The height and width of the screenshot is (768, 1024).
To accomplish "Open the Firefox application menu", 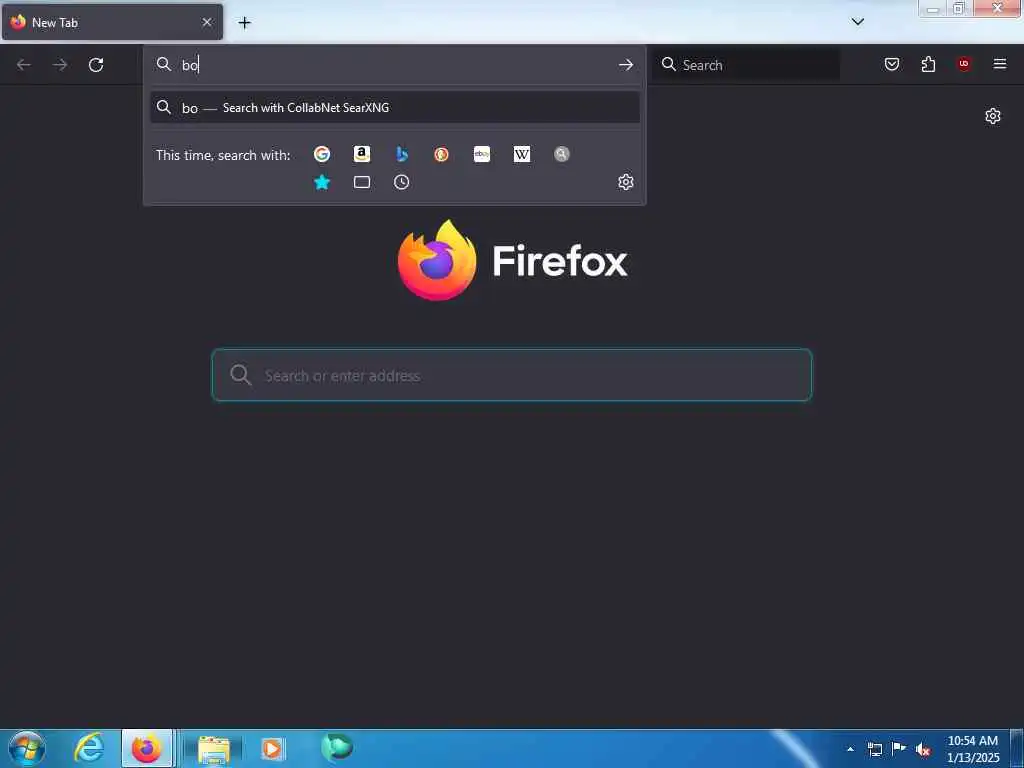I will [1000, 64].
